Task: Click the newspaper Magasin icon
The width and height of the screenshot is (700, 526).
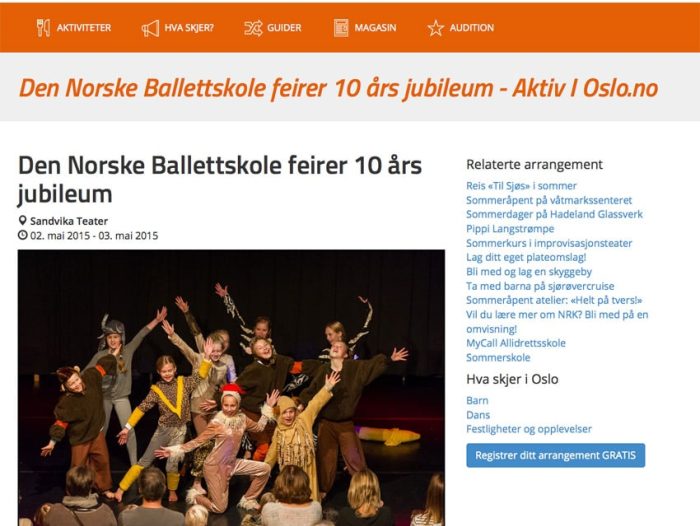Action: [341, 28]
